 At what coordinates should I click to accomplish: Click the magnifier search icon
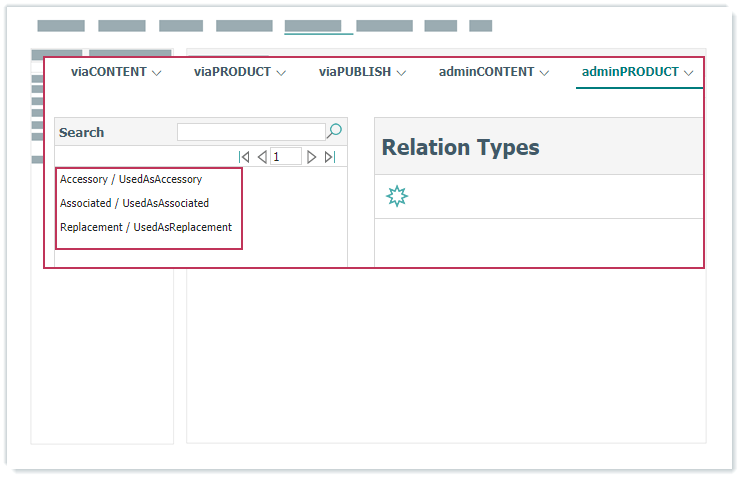335,131
